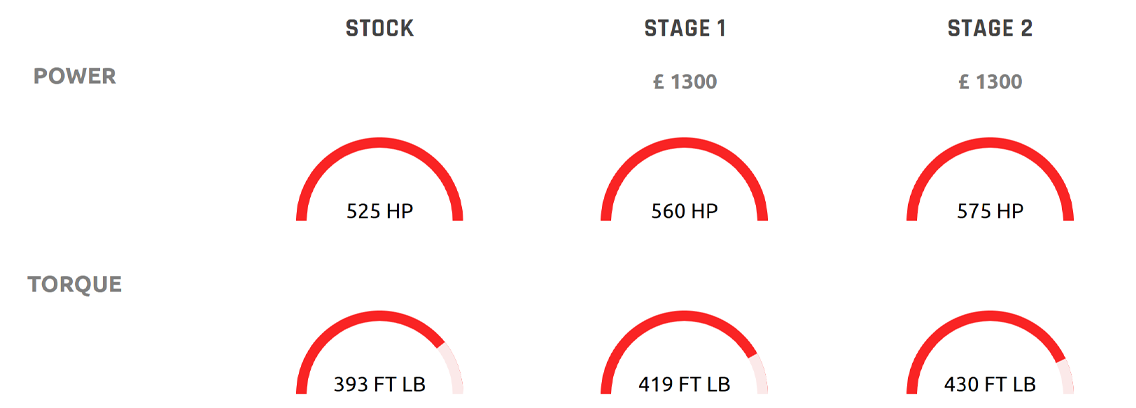This screenshot has width=1136, height=408.
Task: Click the pale unfilled segment of the 430 FT LB gauge
Action: [x=1066, y=376]
